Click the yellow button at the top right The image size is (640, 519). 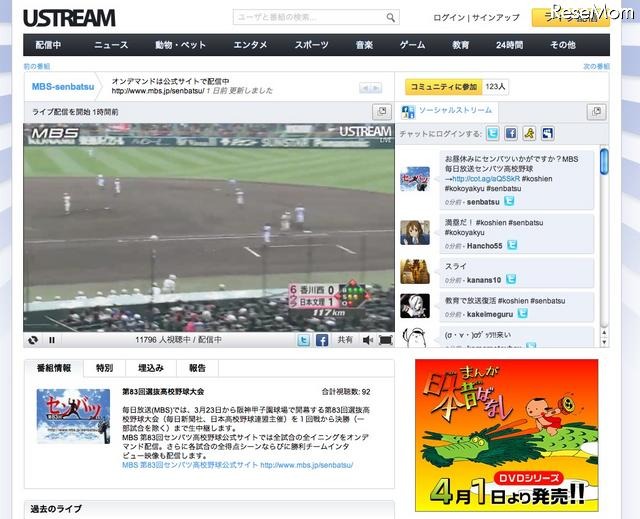tap(571, 18)
